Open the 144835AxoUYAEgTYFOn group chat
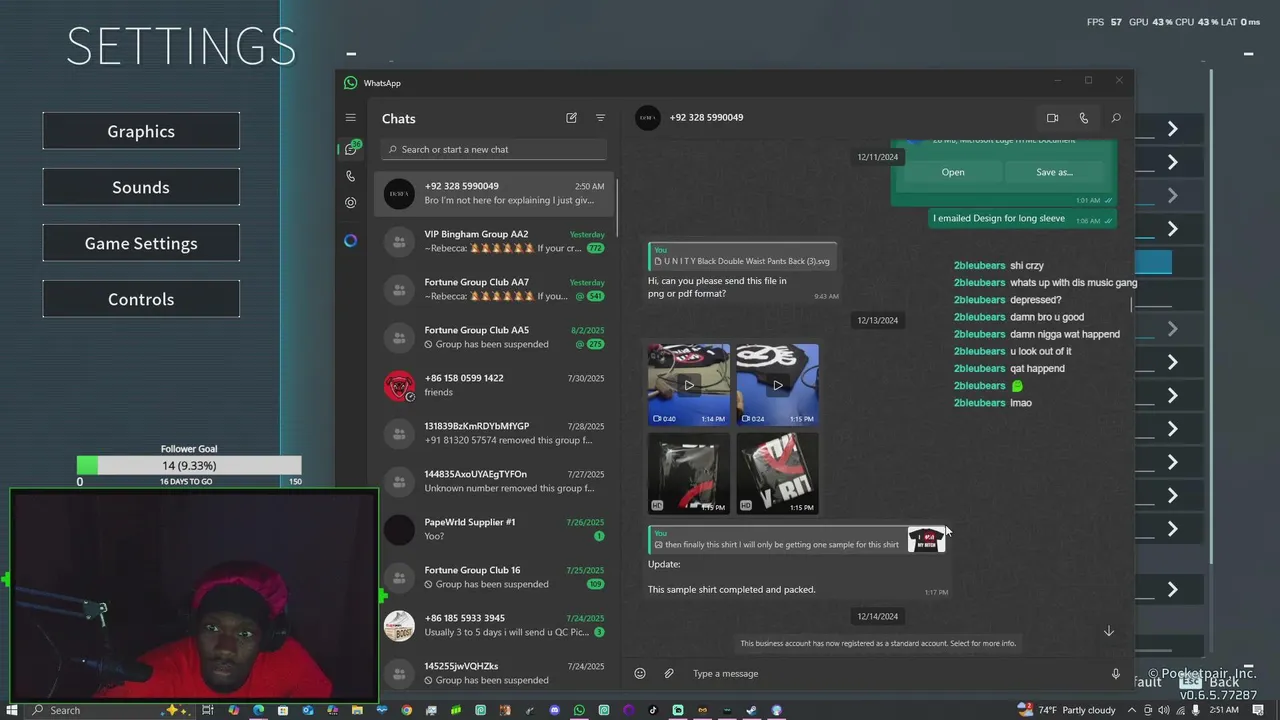 click(x=494, y=481)
